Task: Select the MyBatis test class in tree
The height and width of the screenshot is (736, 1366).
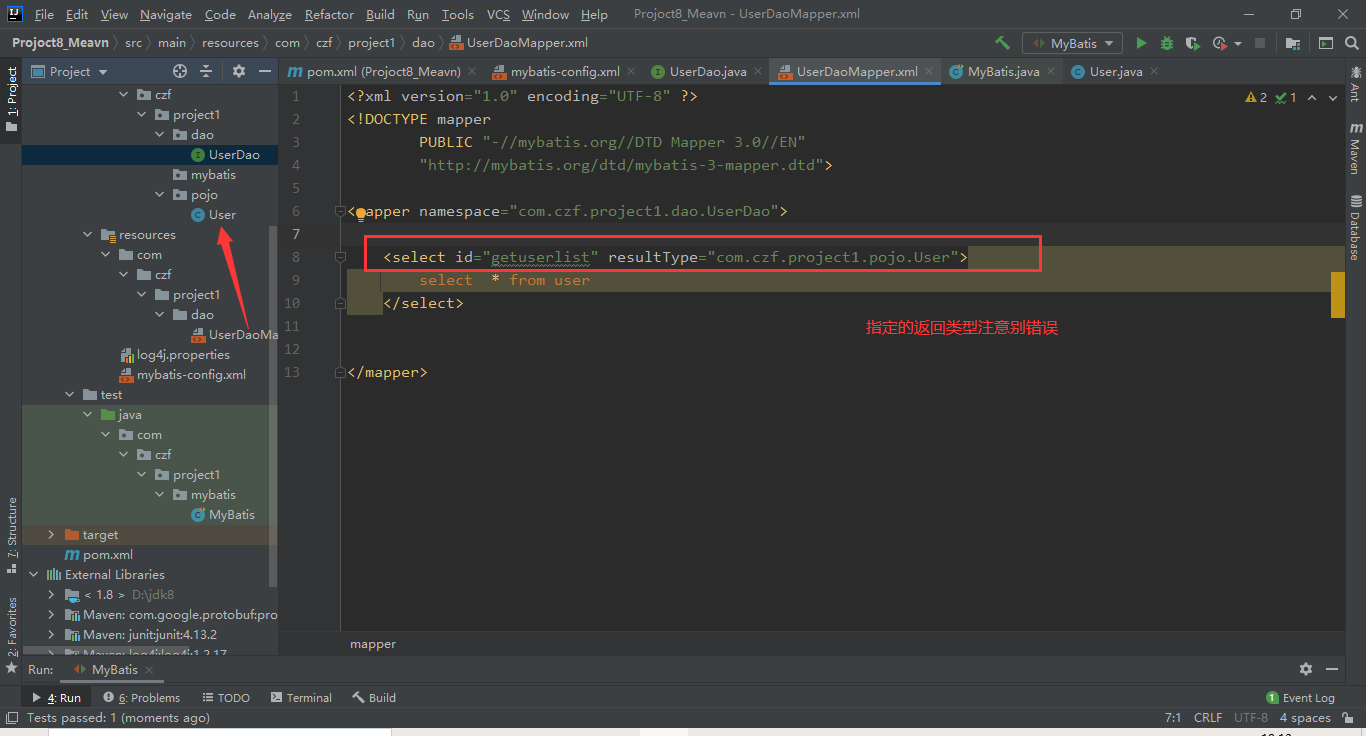Action: tap(232, 514)
